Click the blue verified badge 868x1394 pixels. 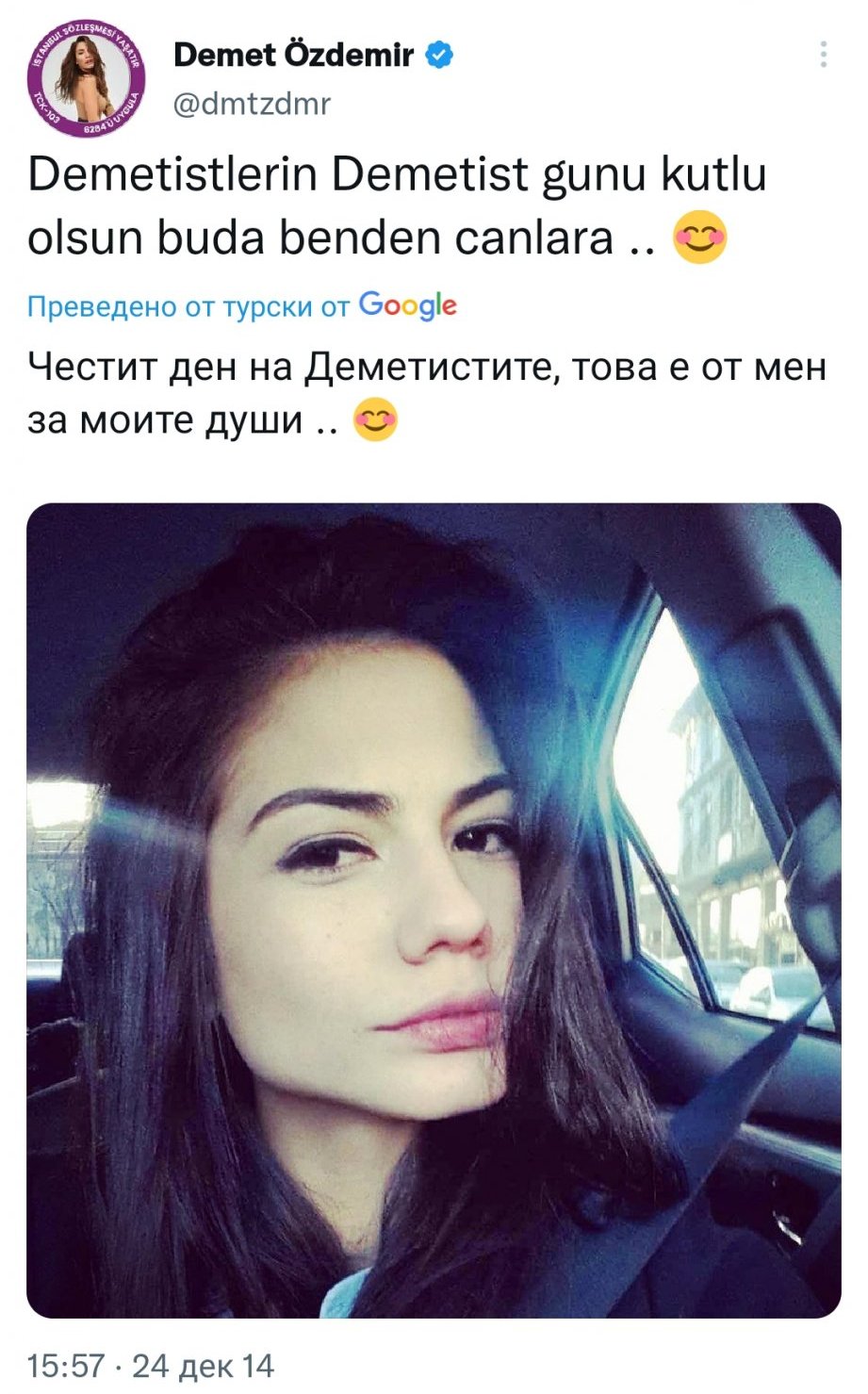tap(440, 55)
